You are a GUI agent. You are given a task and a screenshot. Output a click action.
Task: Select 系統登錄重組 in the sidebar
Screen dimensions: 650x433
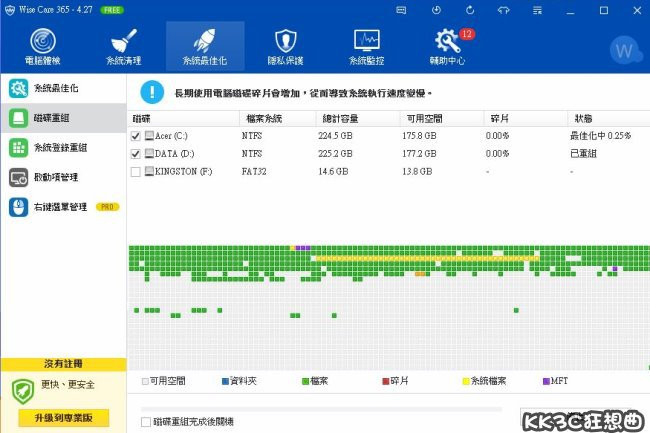63,148
